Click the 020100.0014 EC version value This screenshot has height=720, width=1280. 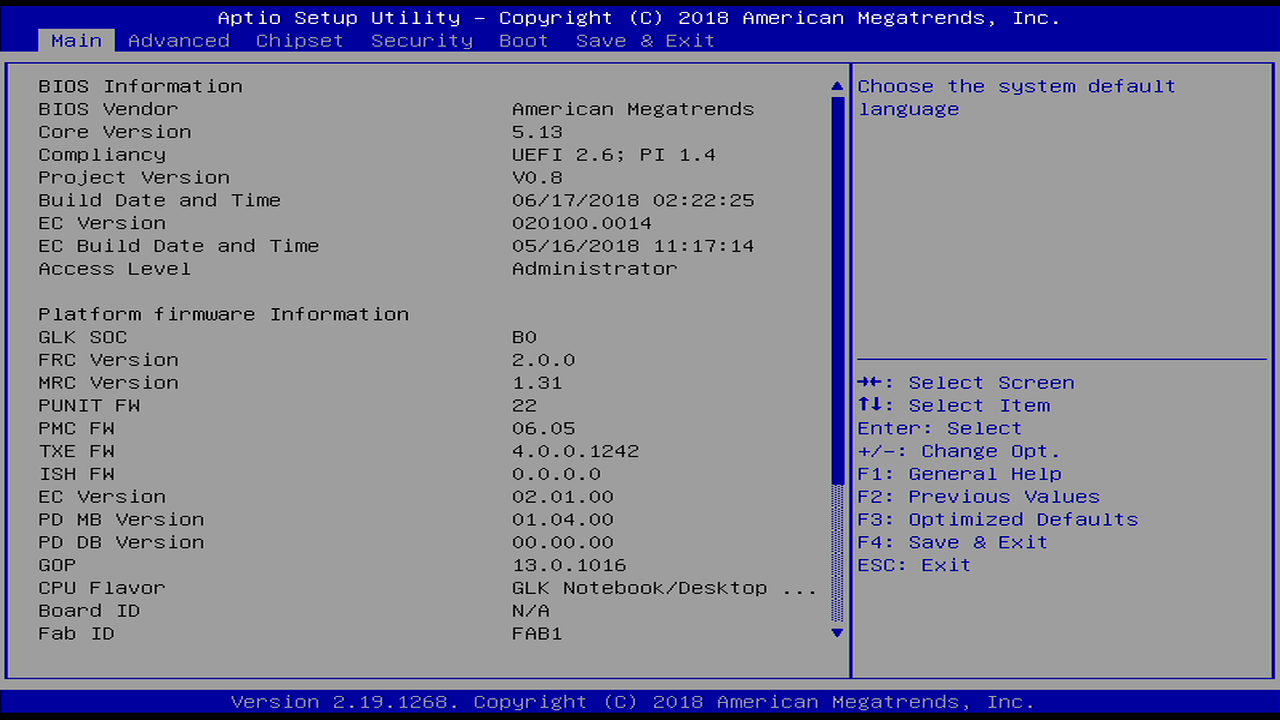pos(582,223)
